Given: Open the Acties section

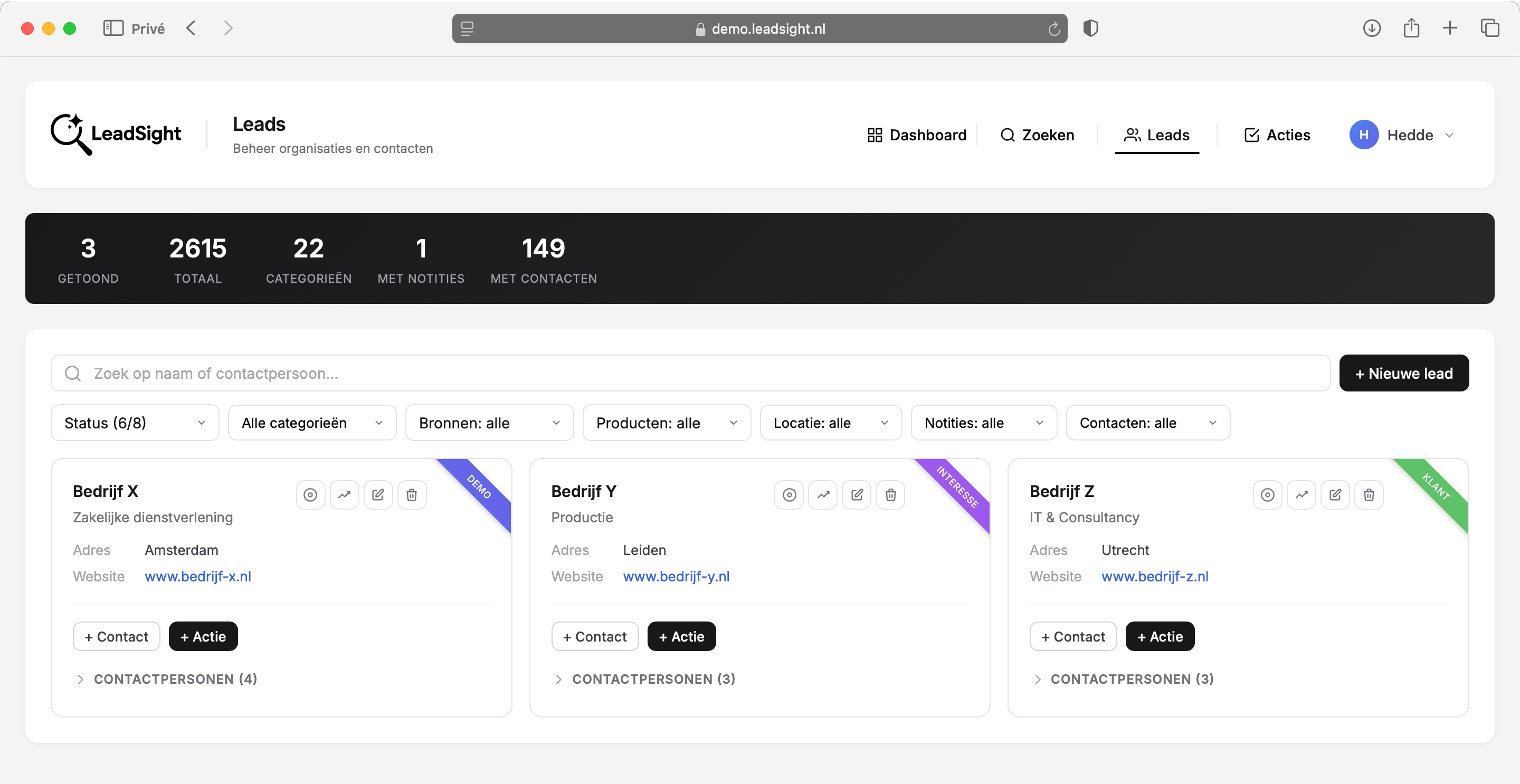Looking at the screenshot, I should coord(1276,135).
